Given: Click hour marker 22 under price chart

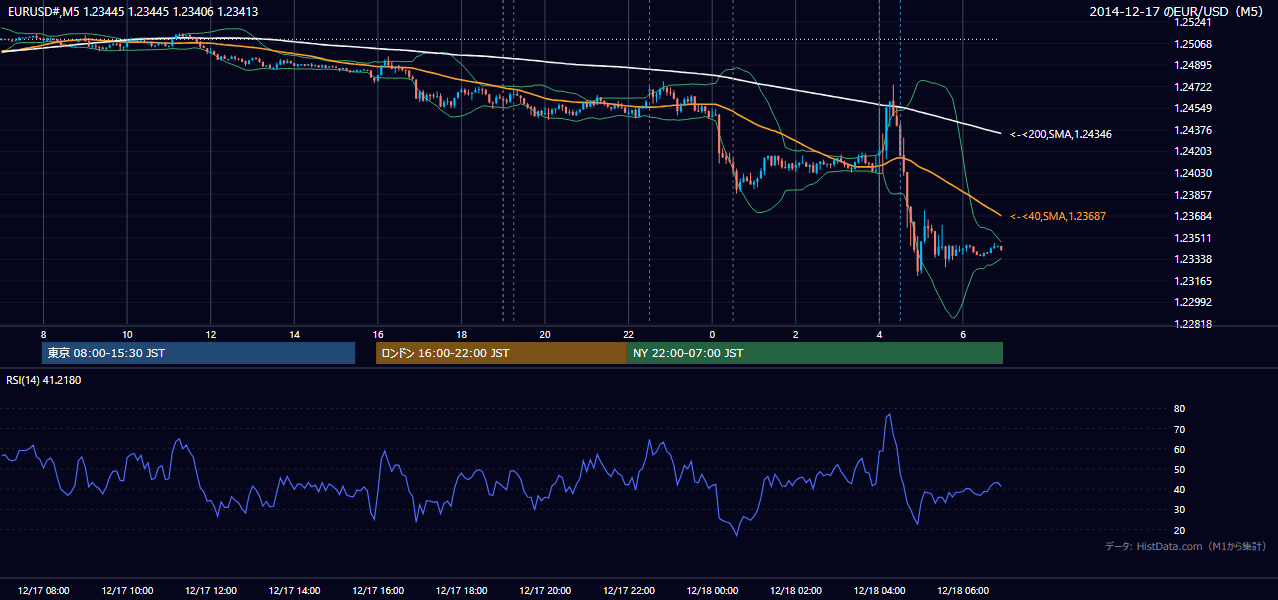Looking at the screenshot, I should click(629, 334).
